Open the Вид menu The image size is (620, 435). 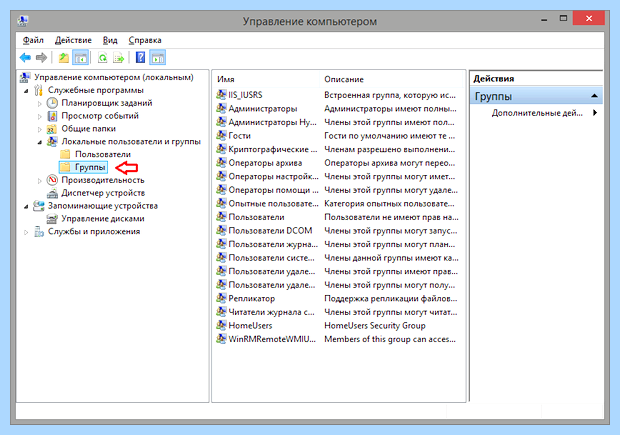110,40
